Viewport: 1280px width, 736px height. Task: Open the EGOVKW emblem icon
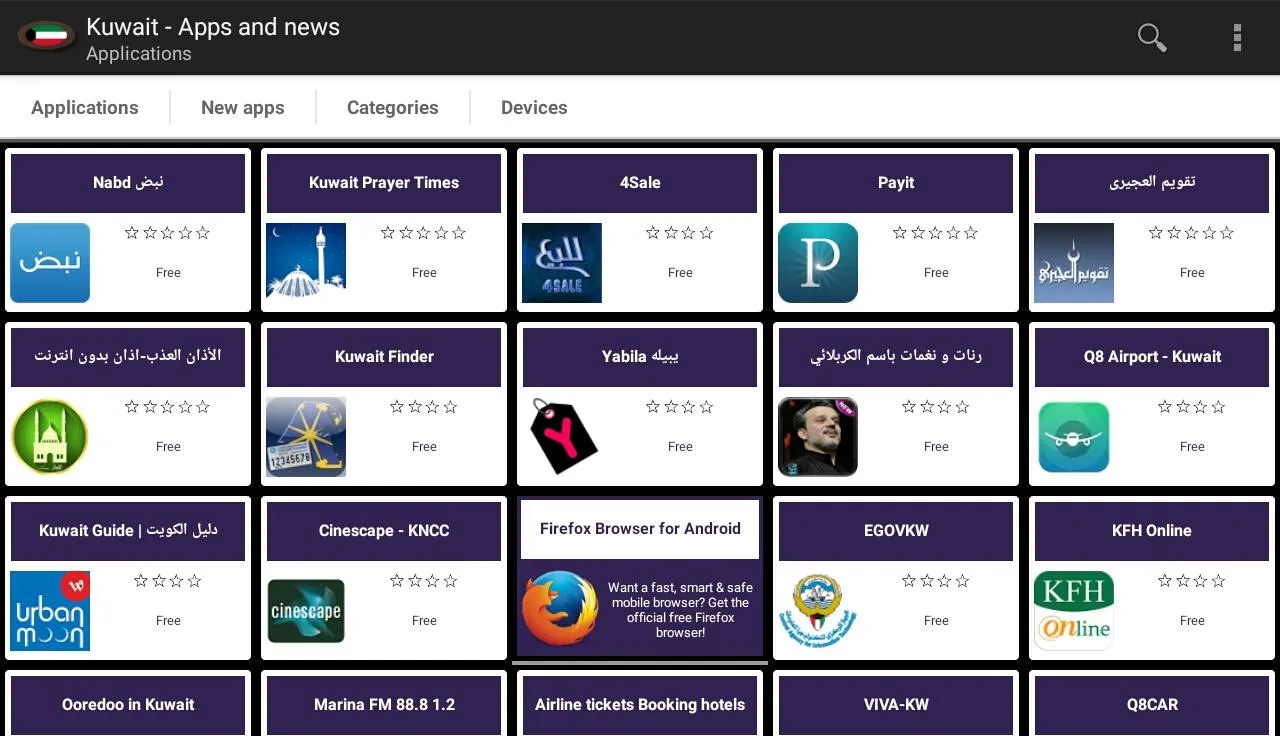coord(818,611)
